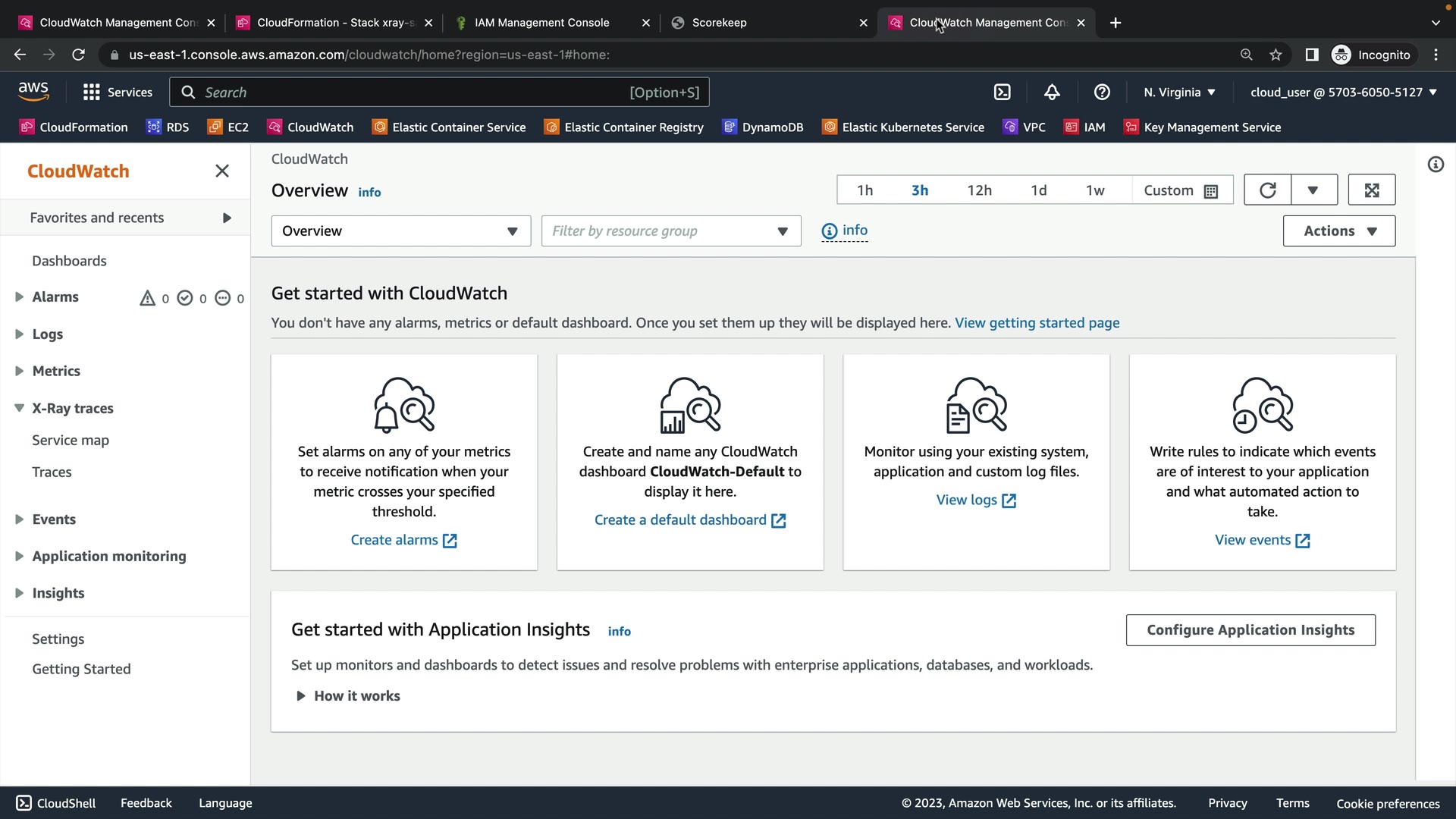Viewport: 1456px width, 819px height.
Task: Open the help question mark icon
Action: point(1102,93)
